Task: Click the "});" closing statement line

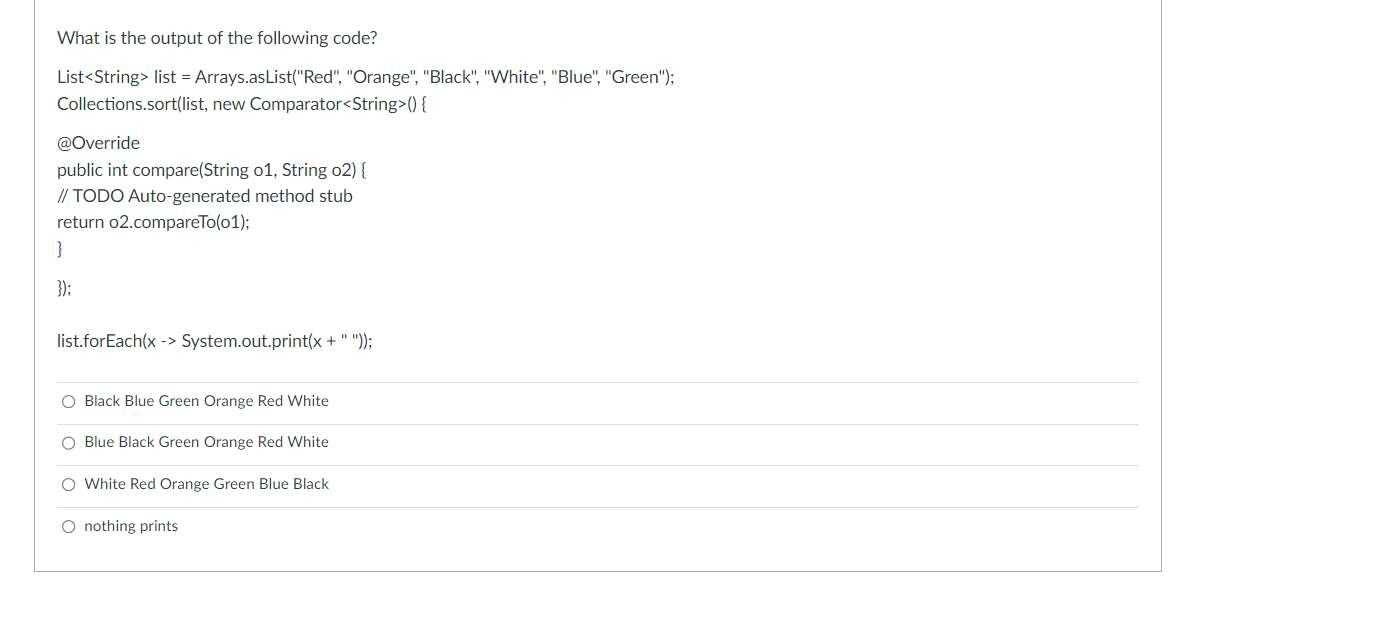Action: (63, 288)
